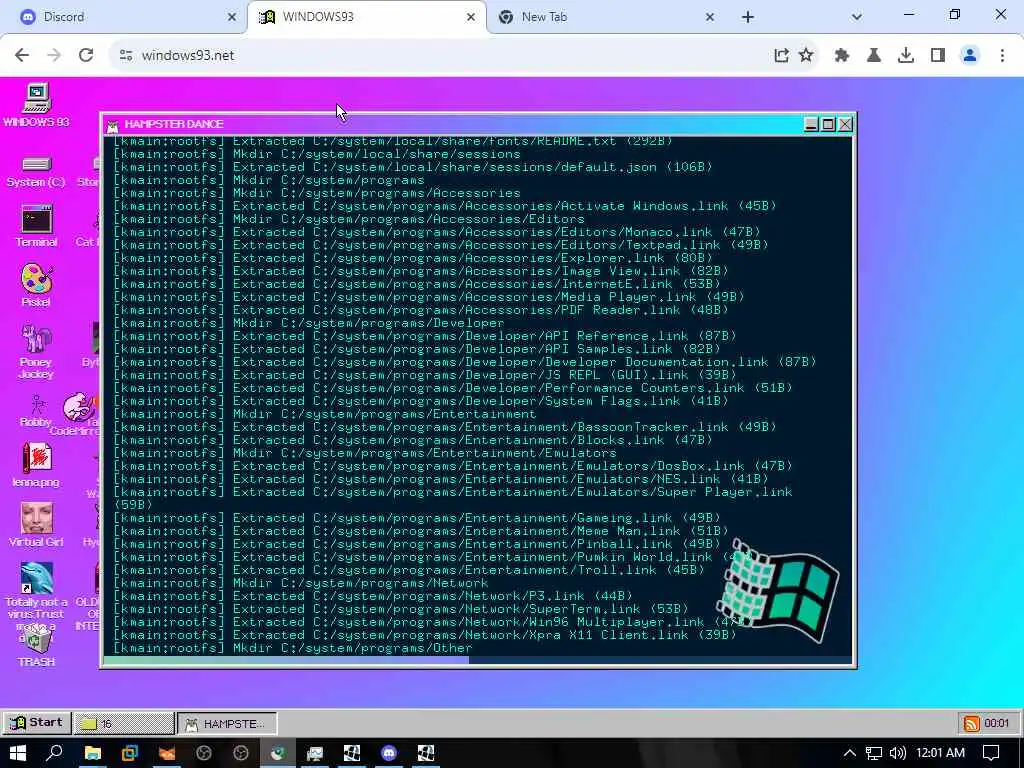Viewport: 1024px width, 768px height.
Task: Open the browser profile avatar
Action: pyautogui.click(x=970, y=56)
